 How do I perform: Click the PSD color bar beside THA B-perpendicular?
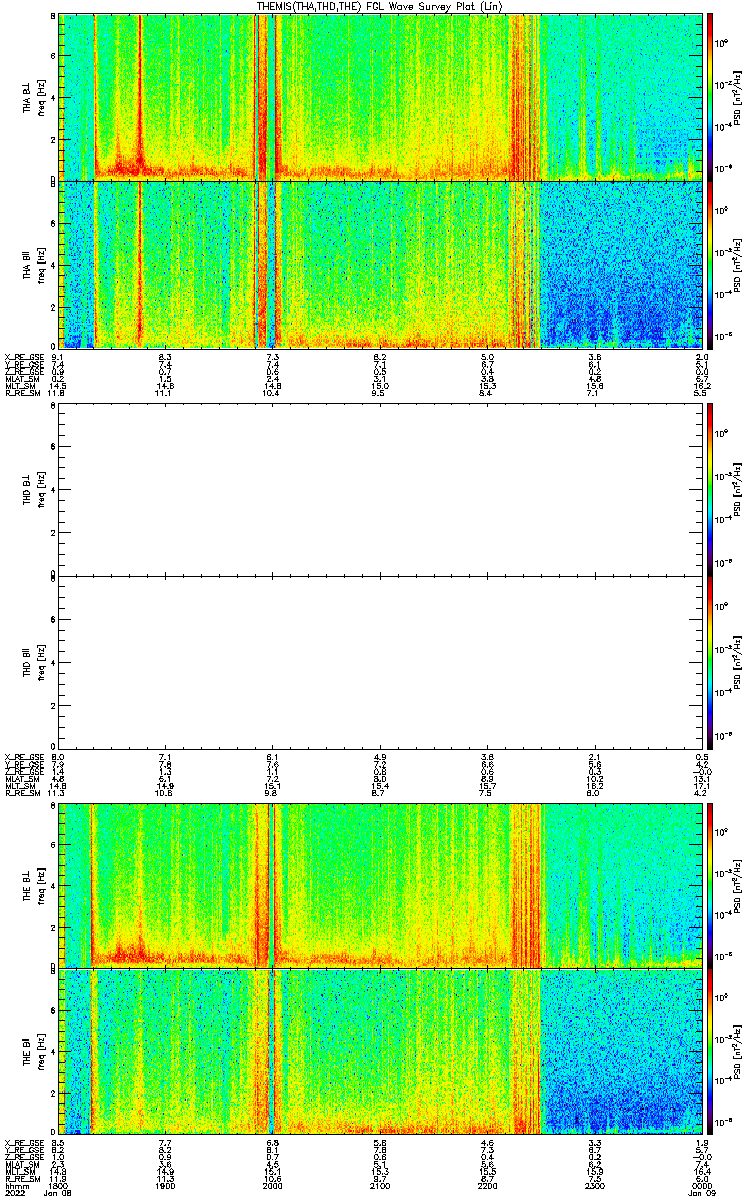coord(711,97)
